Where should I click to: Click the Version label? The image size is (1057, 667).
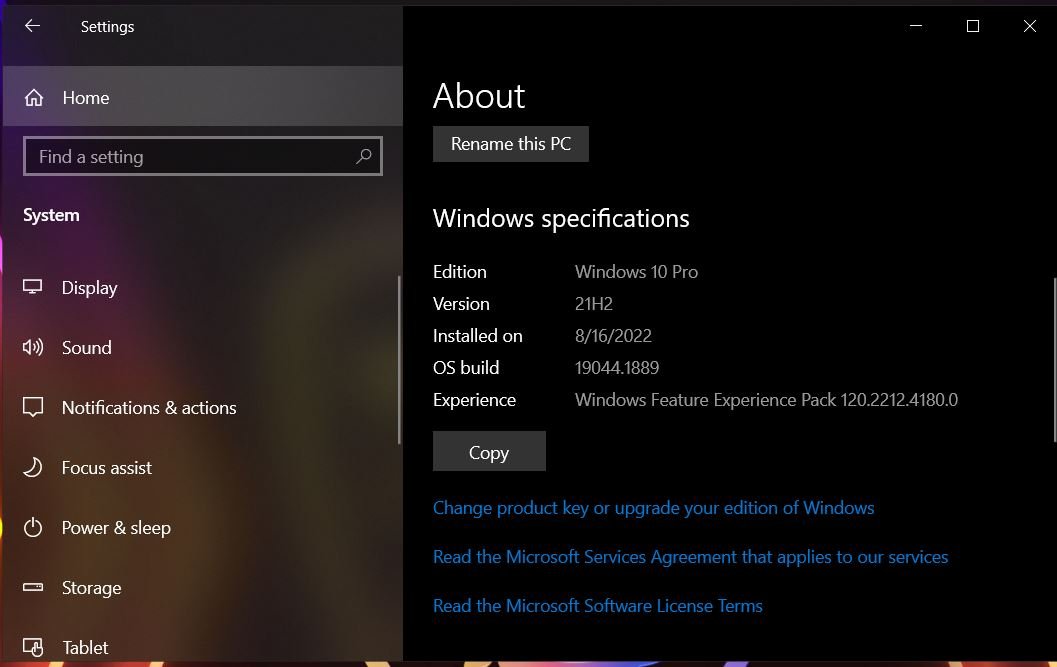pos(461,303)
